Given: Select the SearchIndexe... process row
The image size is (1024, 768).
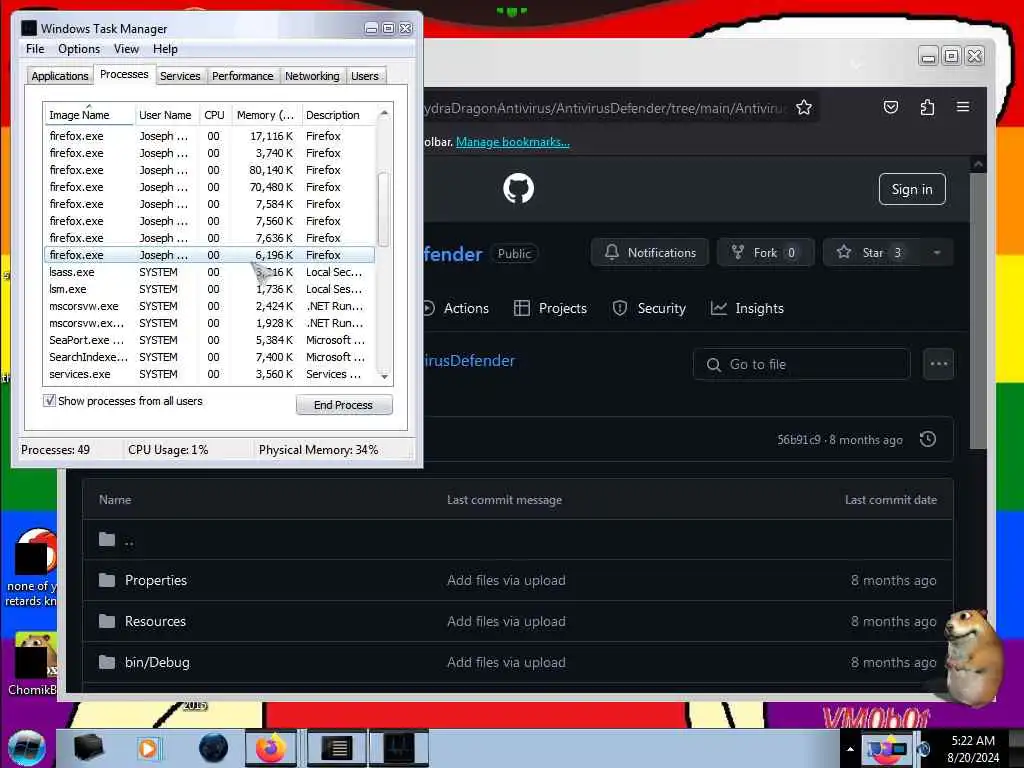Looking at the screenshot, I should [209, 357].
